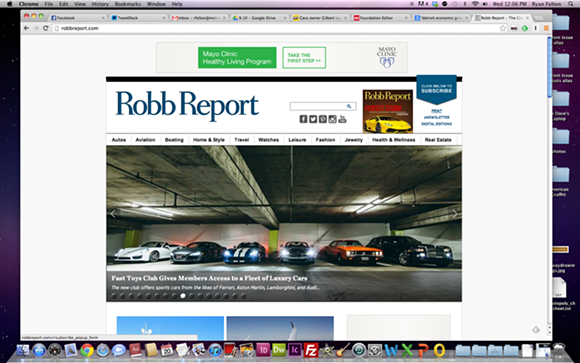Open Finder from the dock

(23, 350)
